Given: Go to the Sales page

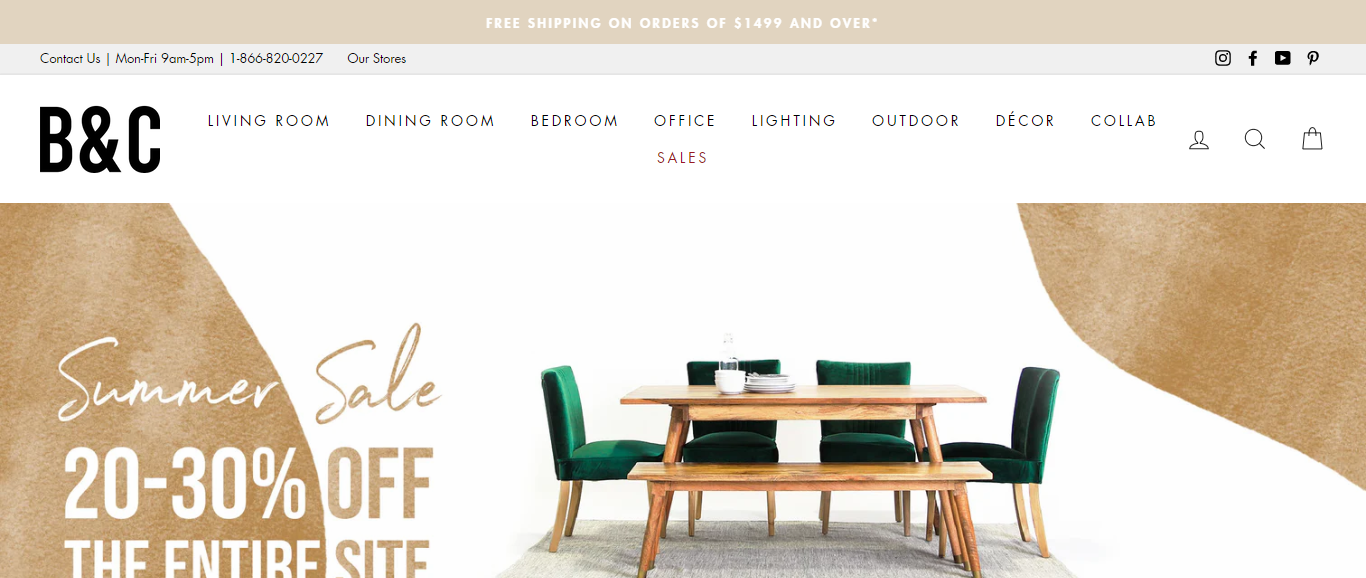Looking at the screenshot, I should coord(683,158).
